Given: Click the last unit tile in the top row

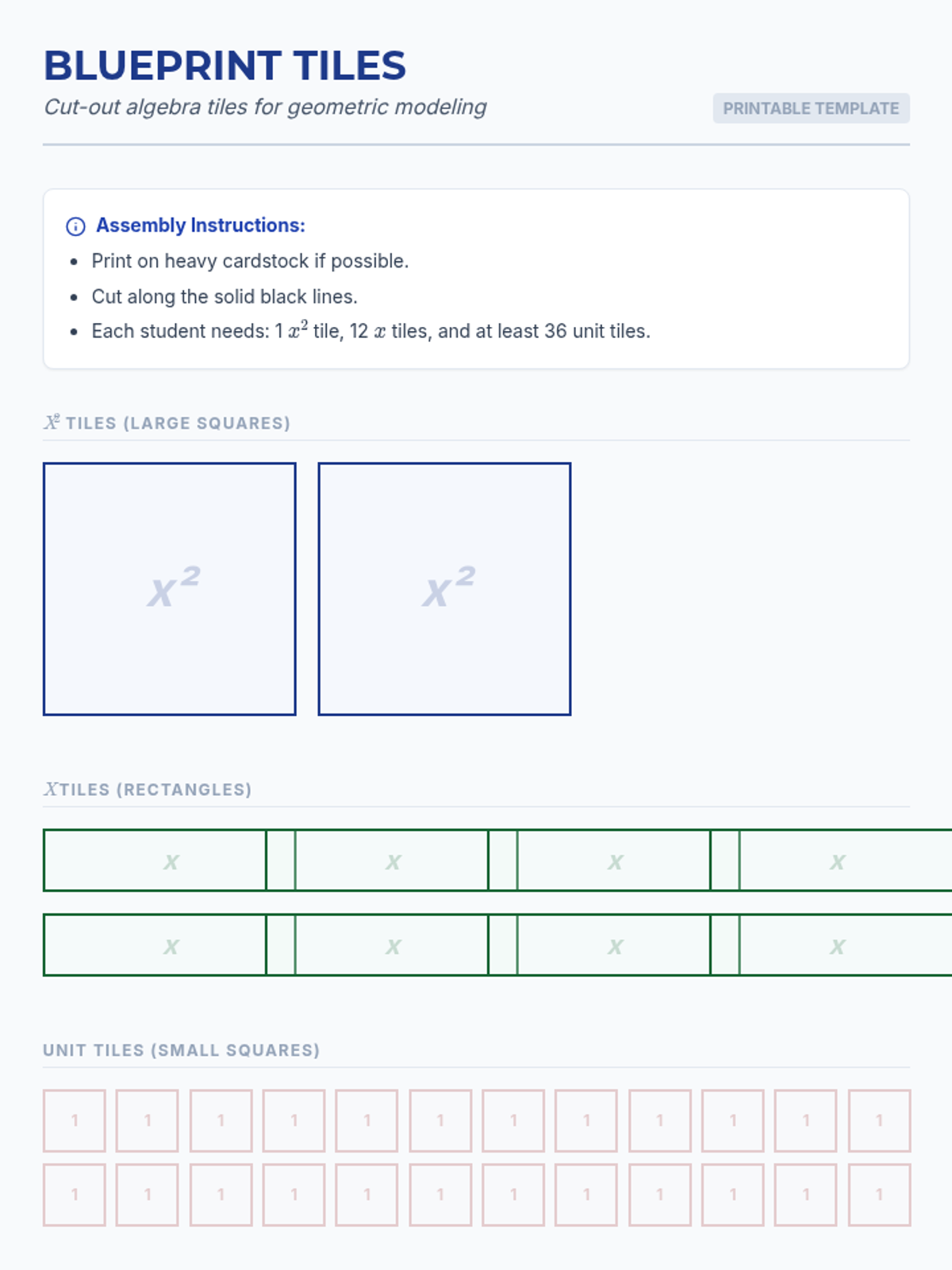Looking at the screenshot, I should 879,1121.
